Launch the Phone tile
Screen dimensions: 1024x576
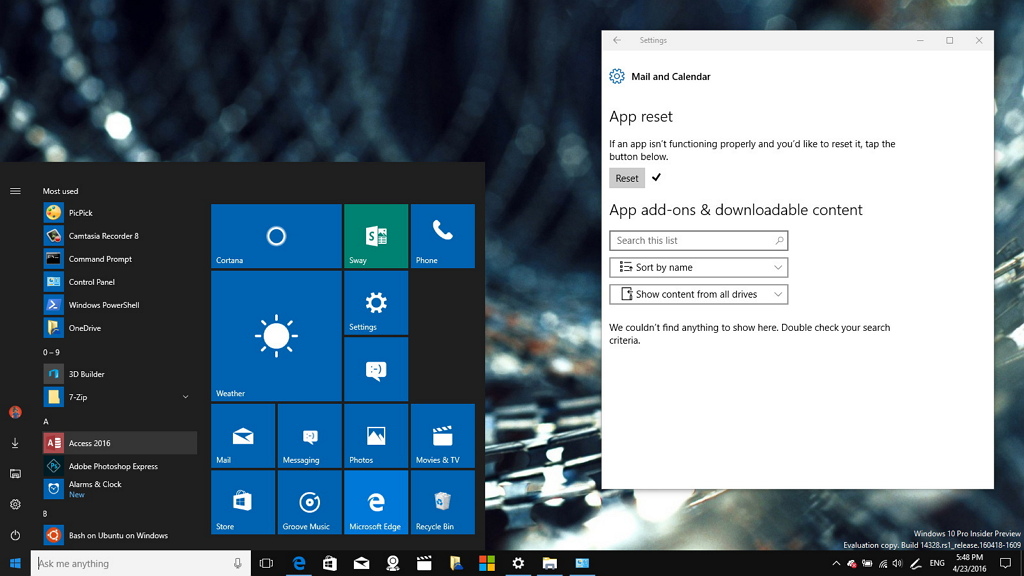point(443,236)
